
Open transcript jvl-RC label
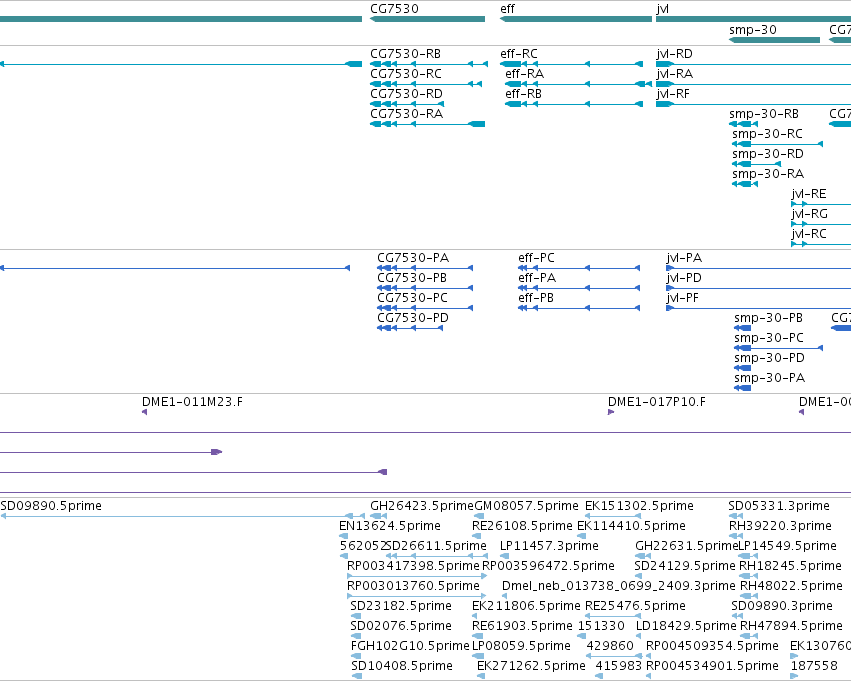coord(809,234)
